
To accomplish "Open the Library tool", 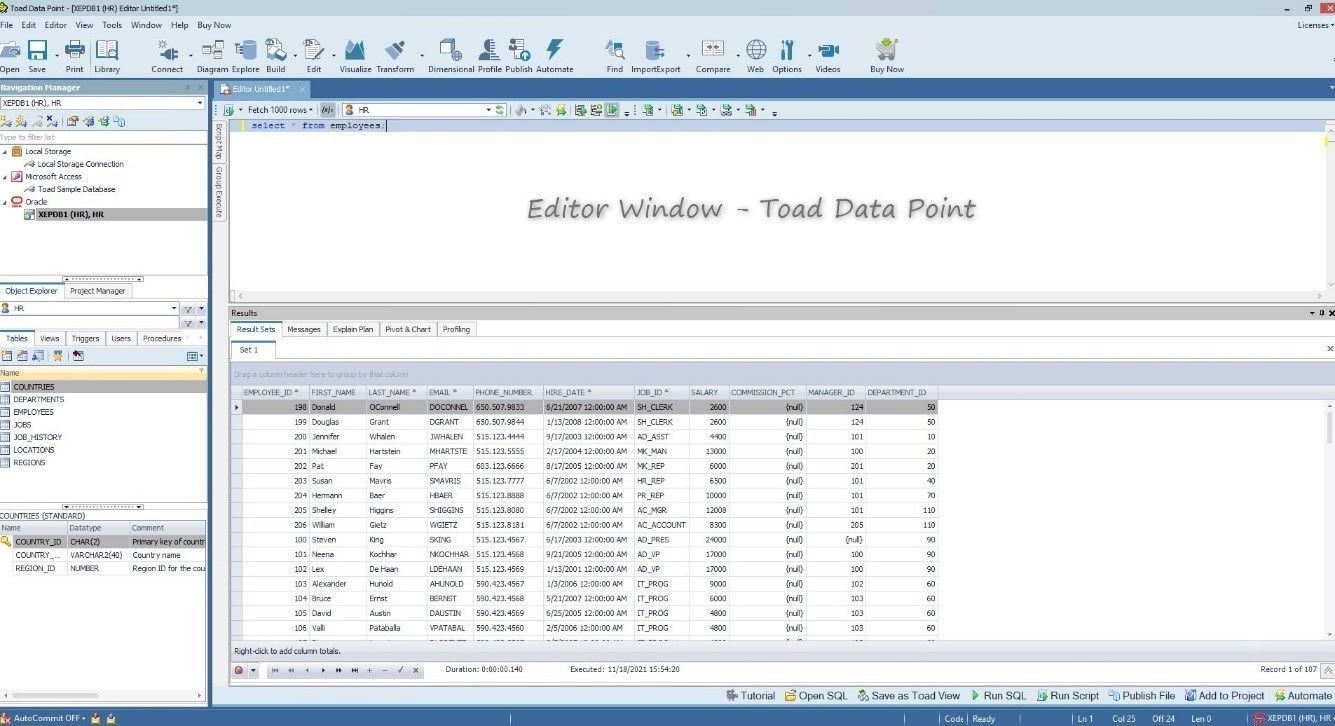I will [x=107, y=55].
